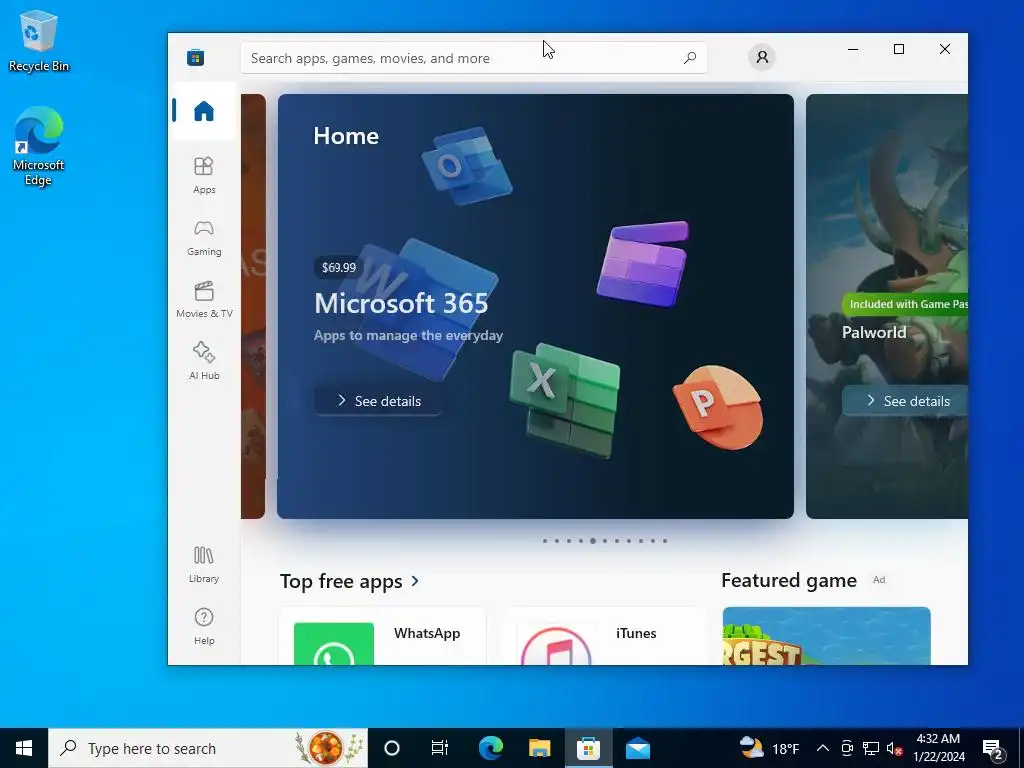Open Cortana from the taskbar
This screenshot has width=1024, height=768.
(392, 748)
